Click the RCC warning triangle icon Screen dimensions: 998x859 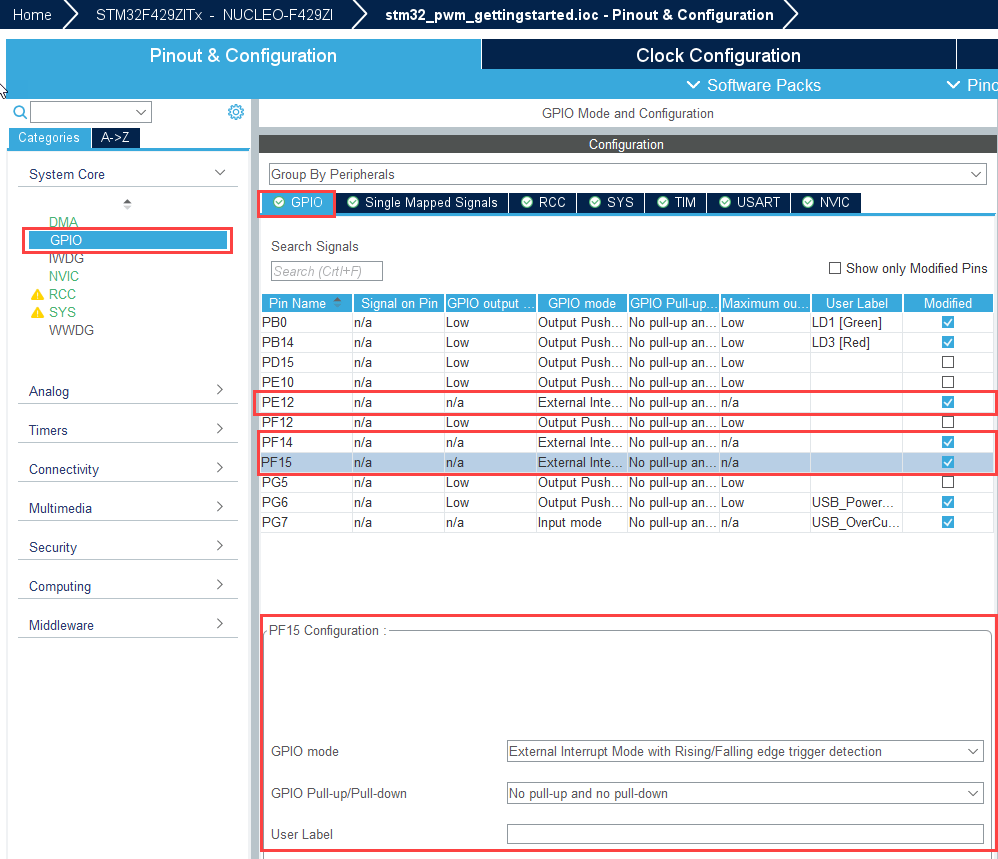[38, 295]
